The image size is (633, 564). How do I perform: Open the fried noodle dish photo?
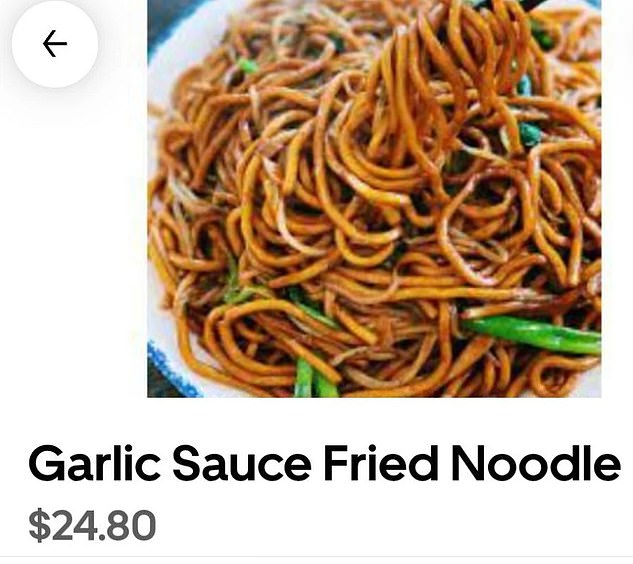click(x=374, y=199)
